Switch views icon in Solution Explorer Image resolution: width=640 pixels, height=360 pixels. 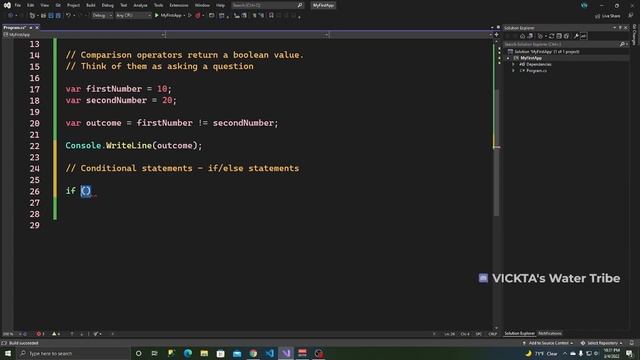530,36
